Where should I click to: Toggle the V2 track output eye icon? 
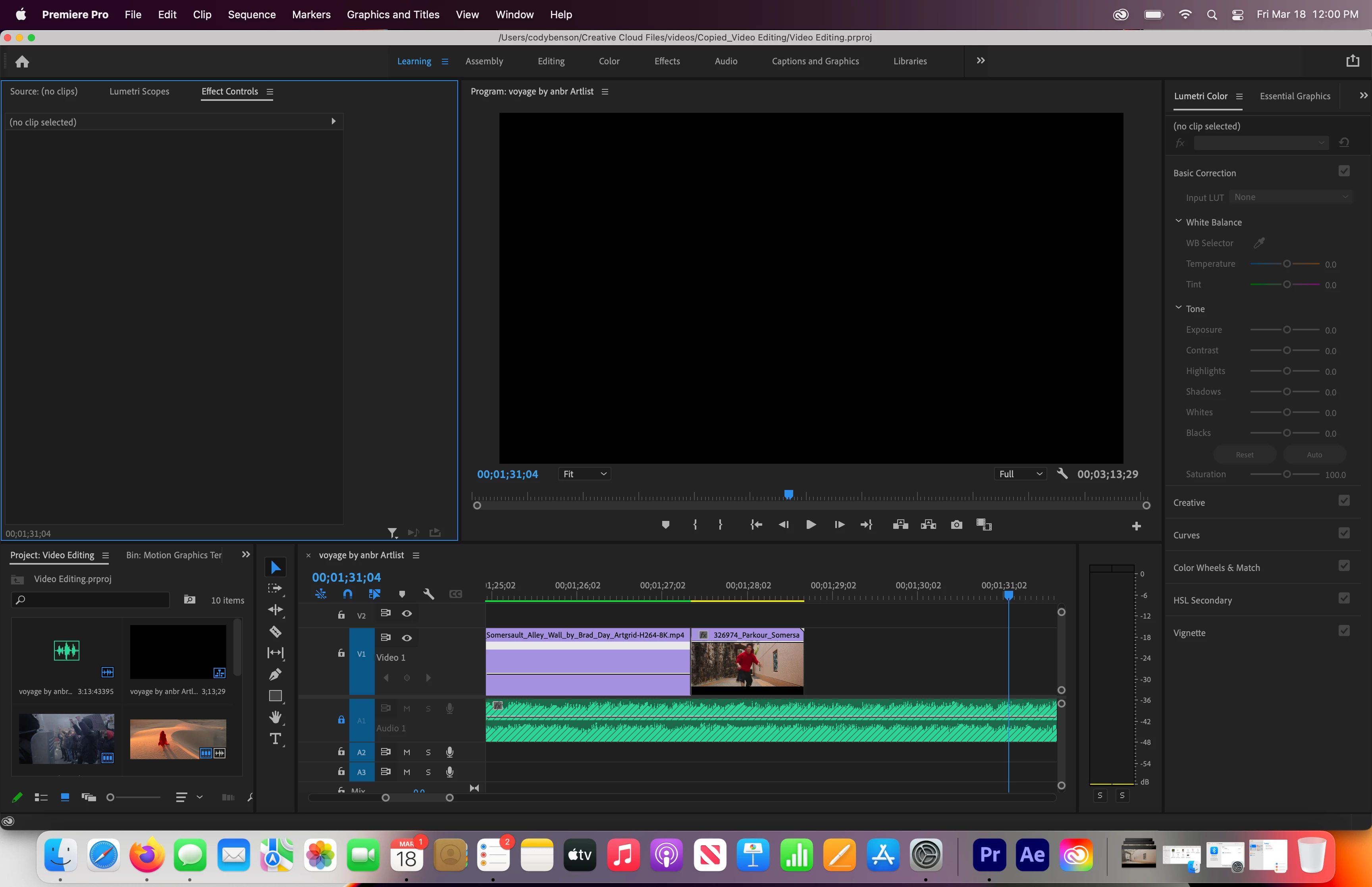tap(407, 613)
